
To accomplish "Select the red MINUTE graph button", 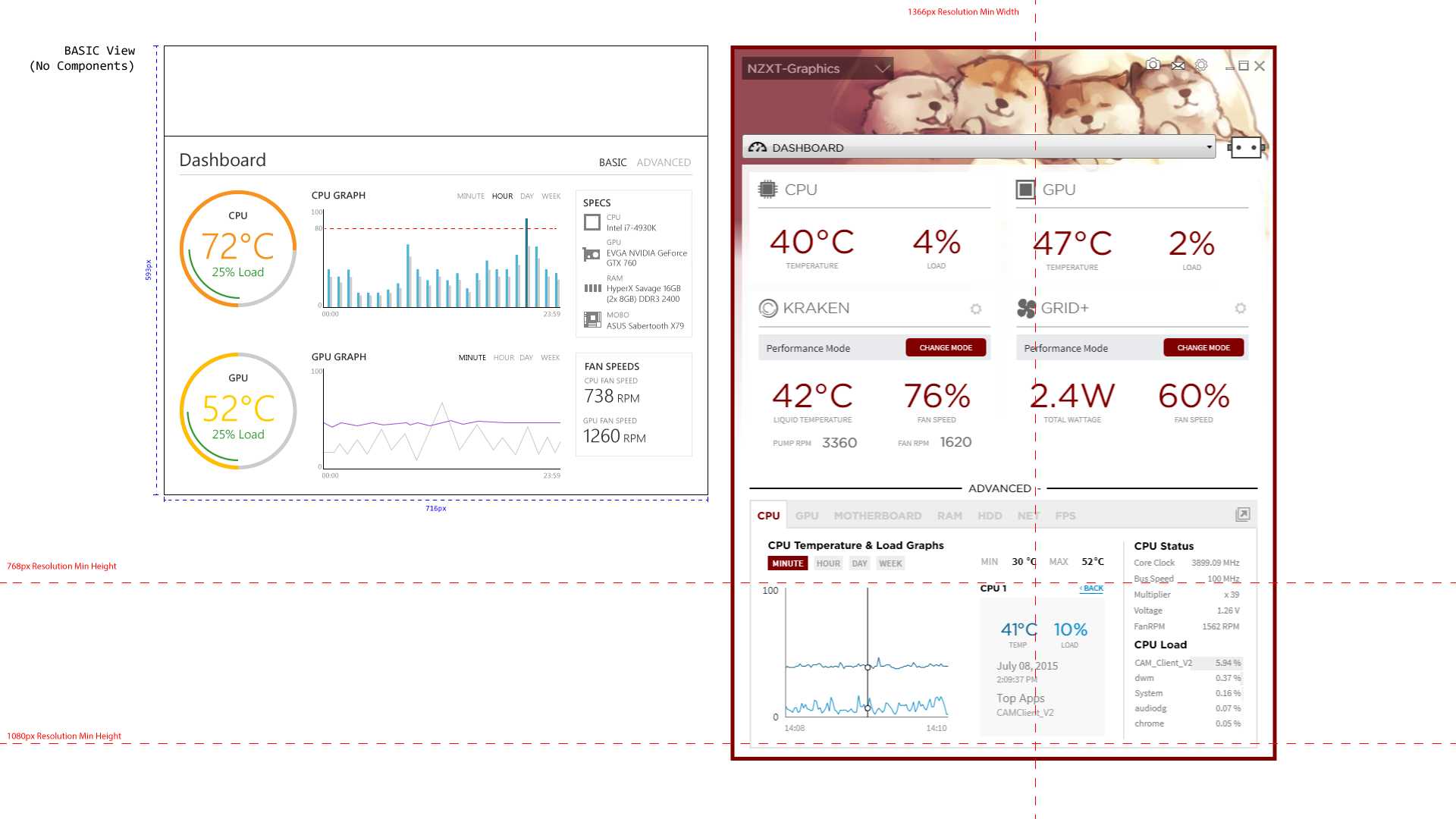I will pos(787,563).
